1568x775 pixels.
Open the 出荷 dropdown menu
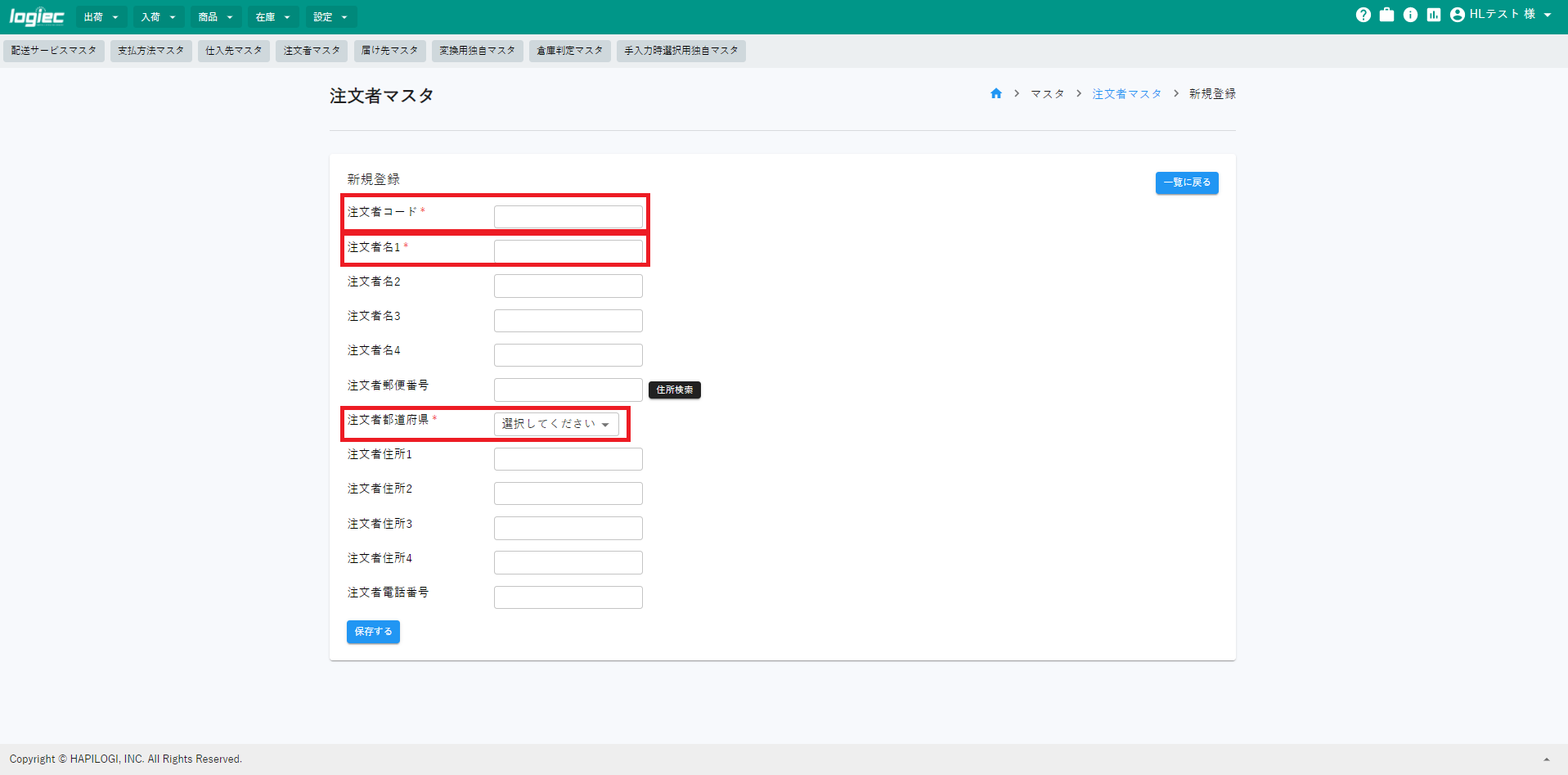point(101,17)
